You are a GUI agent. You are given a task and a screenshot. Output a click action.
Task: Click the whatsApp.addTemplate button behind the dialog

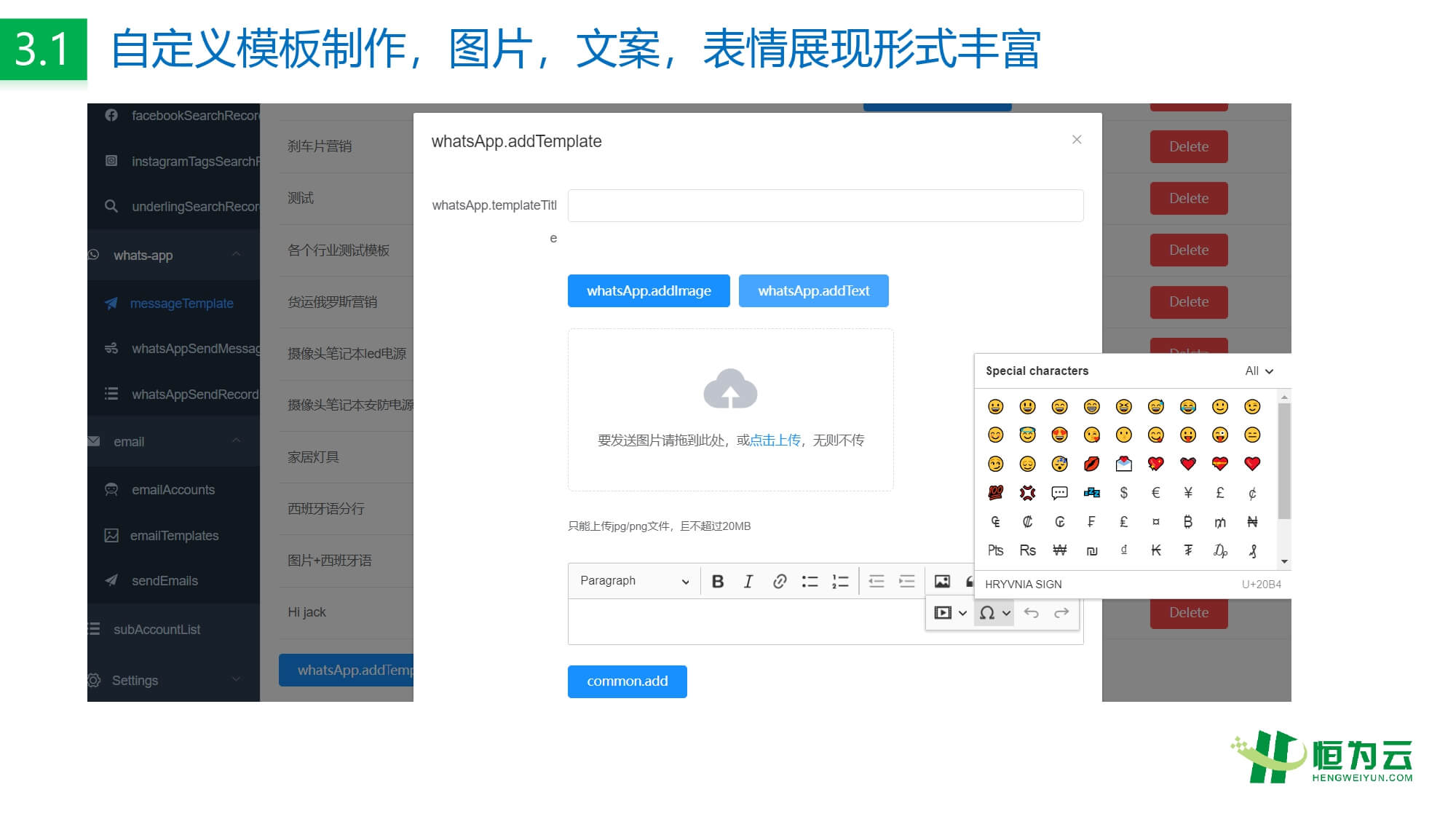347,670
